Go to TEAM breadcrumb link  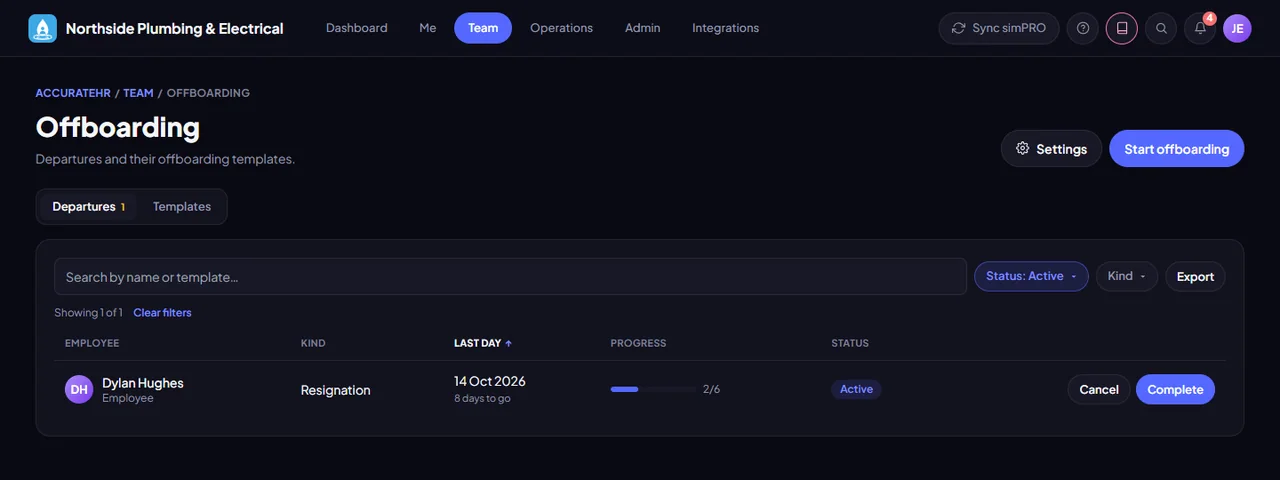pyautogui.click(x=138, y=93)
